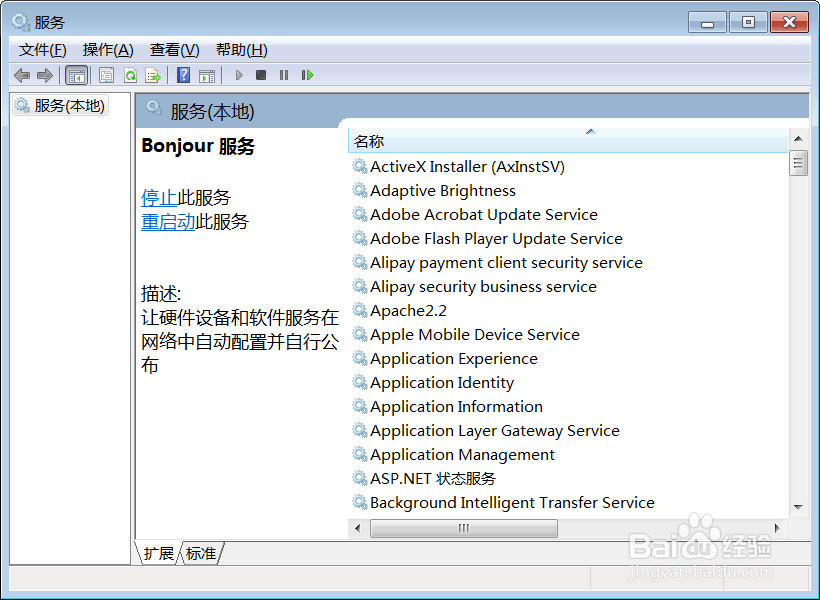Click the horizontal scrollbar left arrow
The width and height of the screenshot is (820, 600).
[357, 528]
